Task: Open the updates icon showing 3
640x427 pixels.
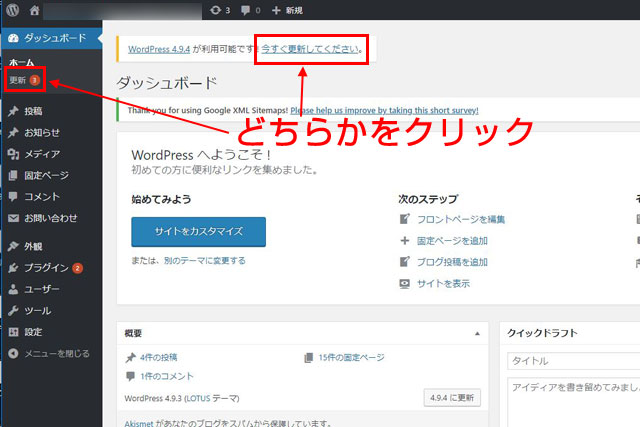Action: click(220, 10)
